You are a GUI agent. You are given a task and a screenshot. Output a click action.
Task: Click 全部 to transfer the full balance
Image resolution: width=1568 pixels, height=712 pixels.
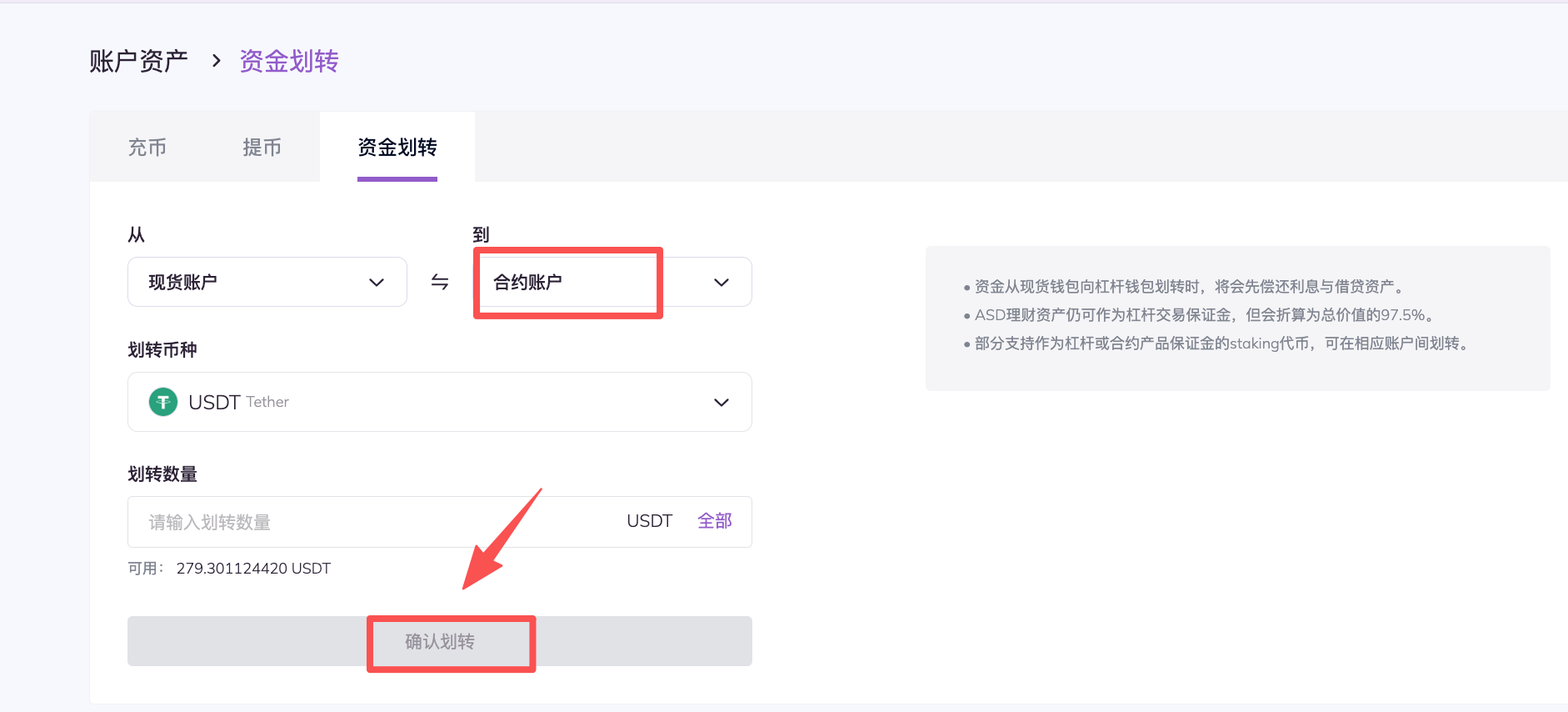[714, 521]
